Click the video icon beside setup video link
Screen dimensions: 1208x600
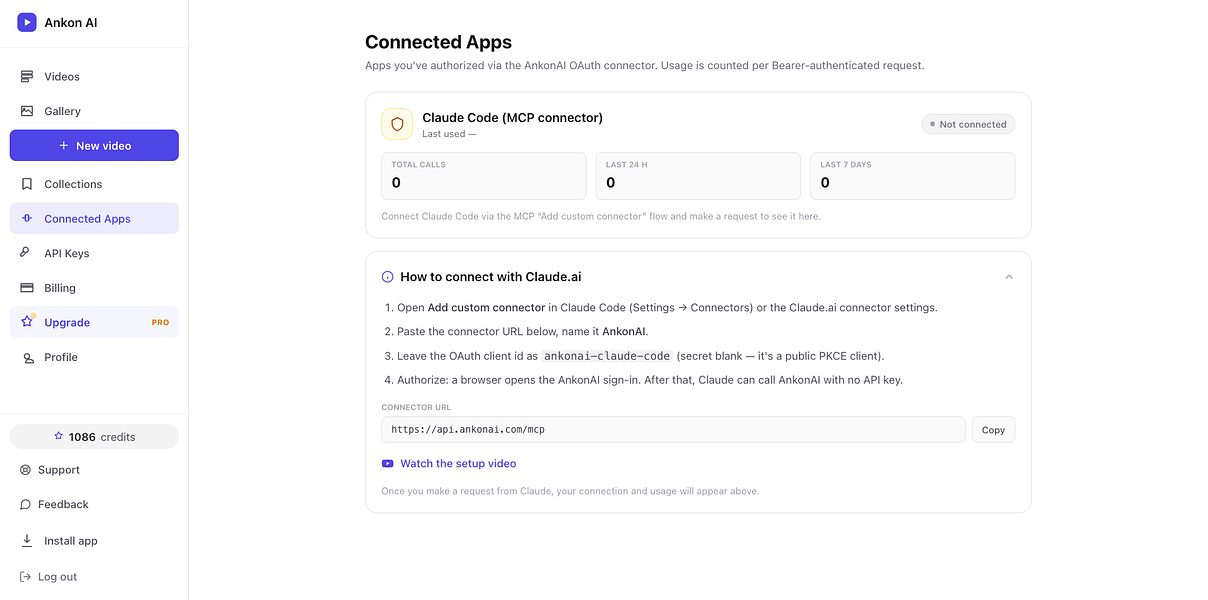387,464
